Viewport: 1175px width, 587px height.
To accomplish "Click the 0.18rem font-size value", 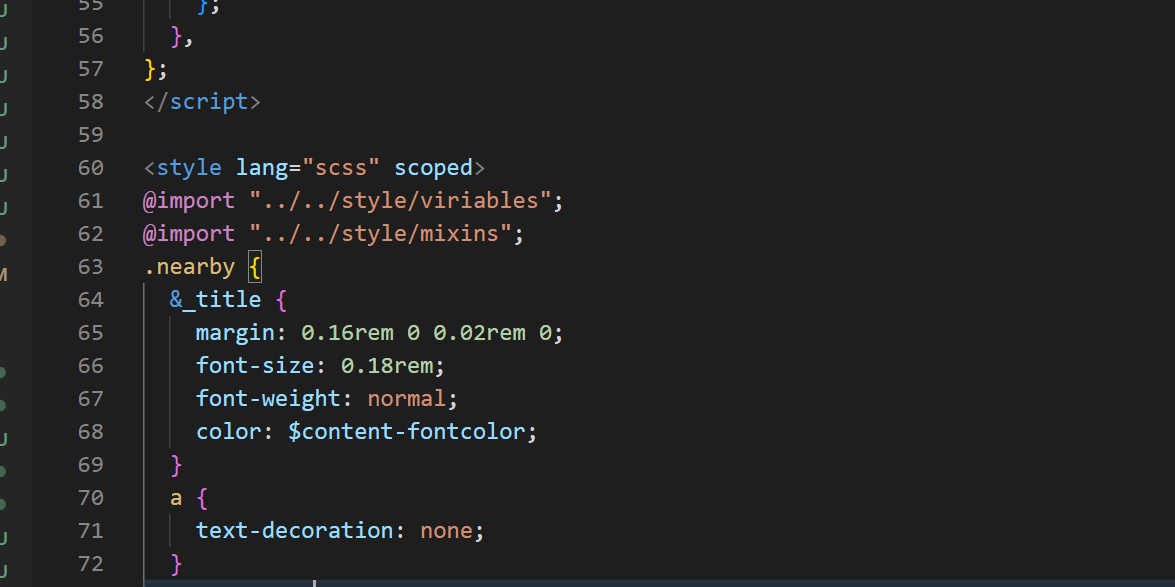I will (x=387, y=365).
